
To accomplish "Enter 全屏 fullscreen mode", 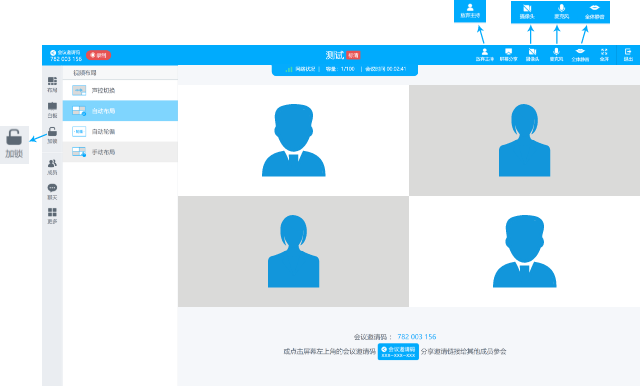I will point(604,55).
